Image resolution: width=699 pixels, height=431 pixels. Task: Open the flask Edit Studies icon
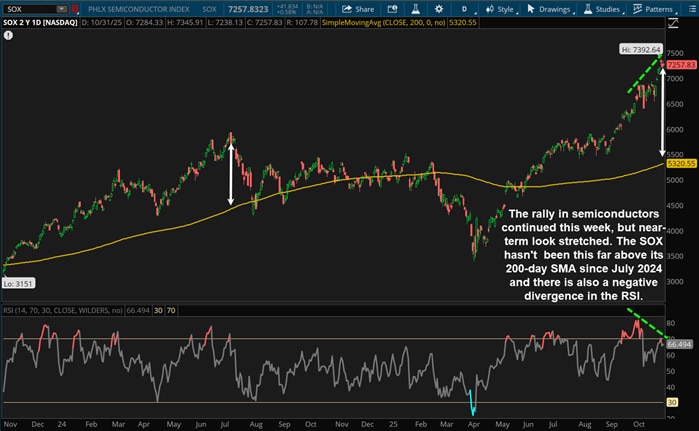coord(415,9)
